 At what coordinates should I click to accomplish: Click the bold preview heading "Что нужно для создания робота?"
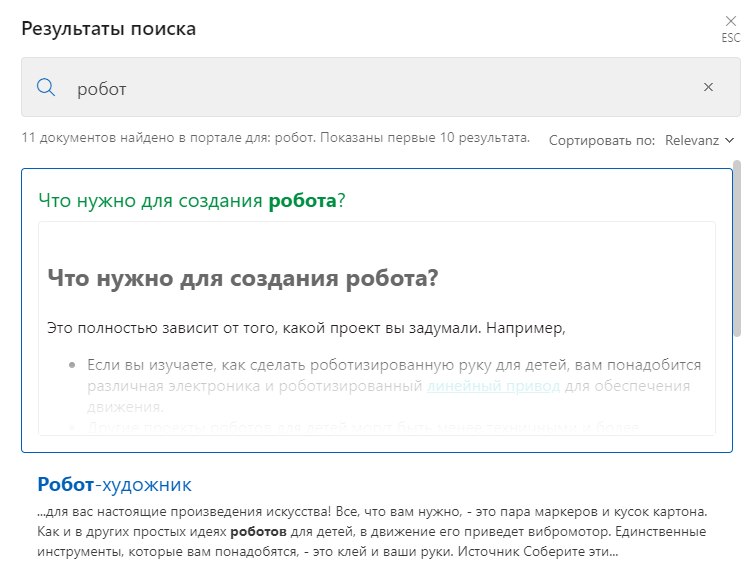(243, 278)
